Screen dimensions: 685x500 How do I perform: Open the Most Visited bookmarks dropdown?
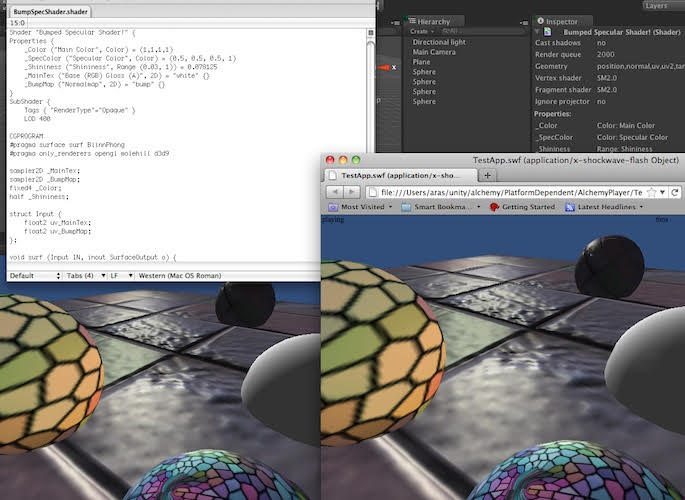coord(361,207)
